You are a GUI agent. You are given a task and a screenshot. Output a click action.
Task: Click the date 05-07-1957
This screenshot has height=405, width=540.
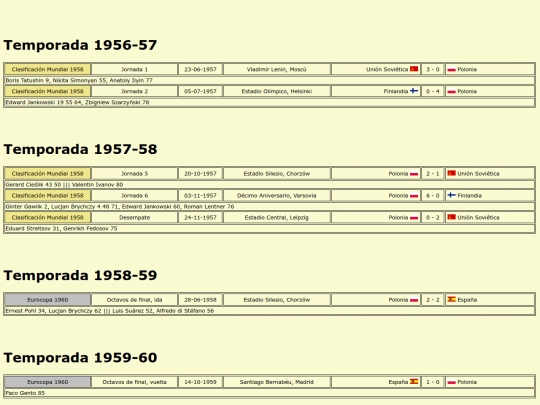[x=200, y=91]
